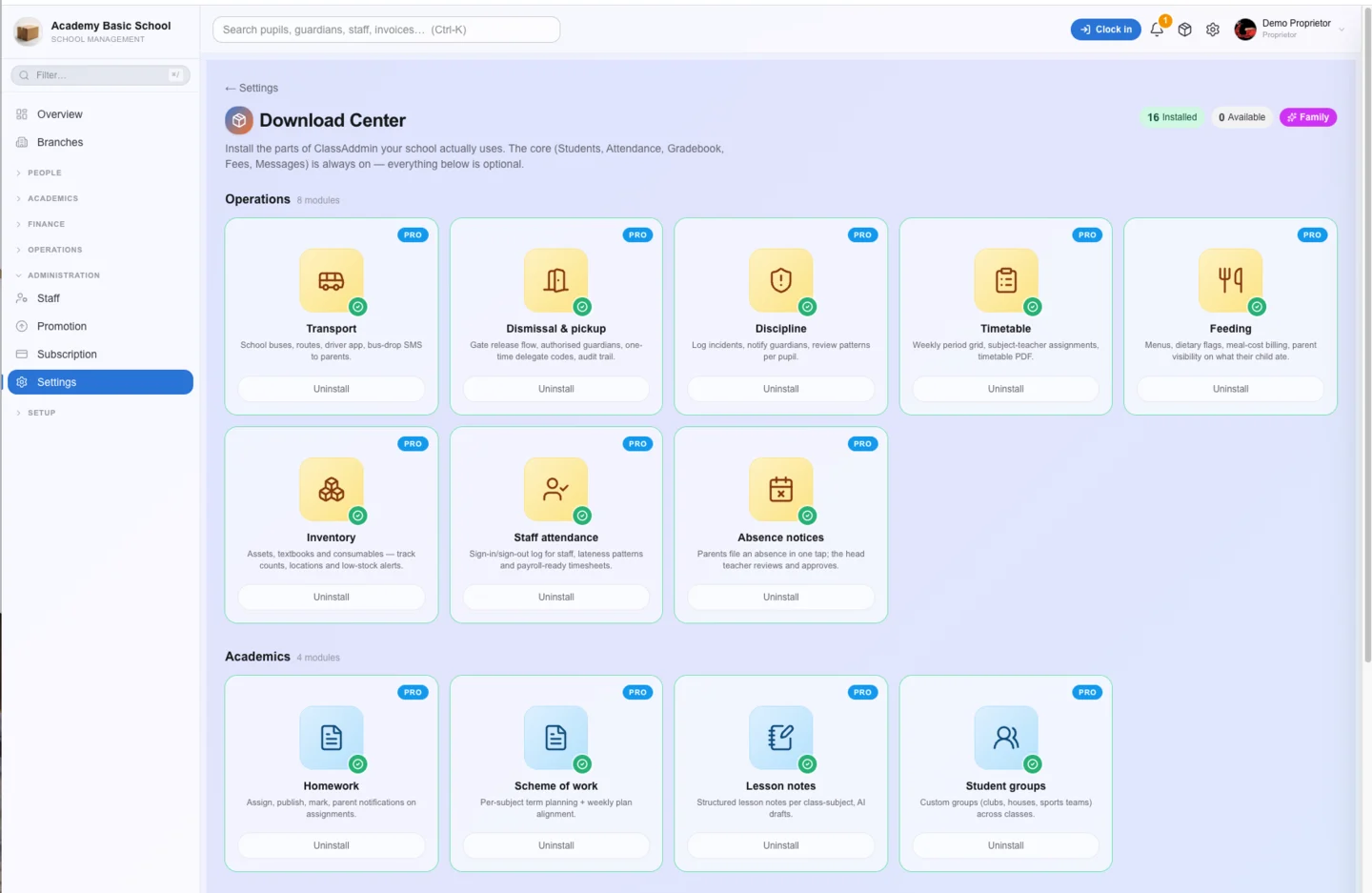Click the Inventory boxes icon
1372x893 pixels.
332,490
